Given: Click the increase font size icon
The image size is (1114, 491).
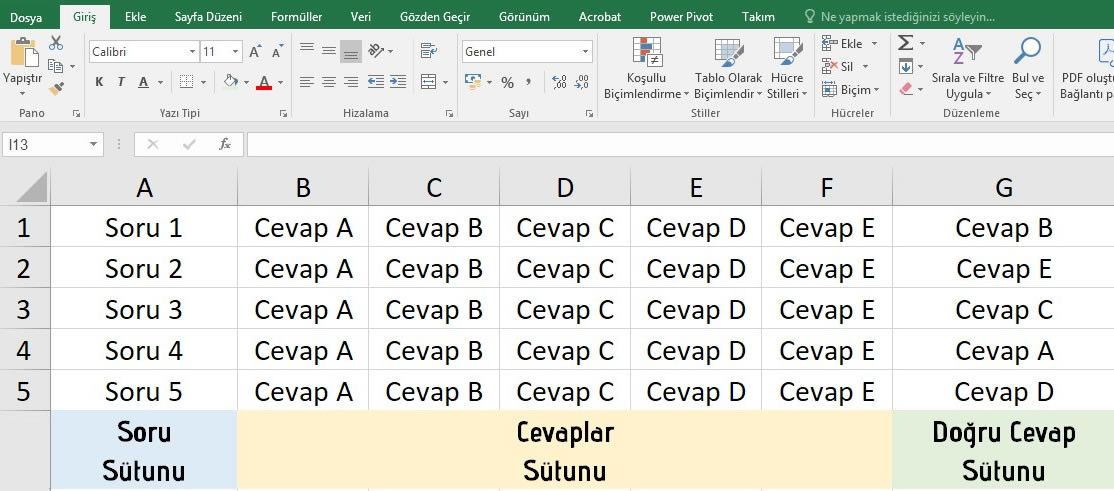Looking at the screenshot, I should click(255, 52).
